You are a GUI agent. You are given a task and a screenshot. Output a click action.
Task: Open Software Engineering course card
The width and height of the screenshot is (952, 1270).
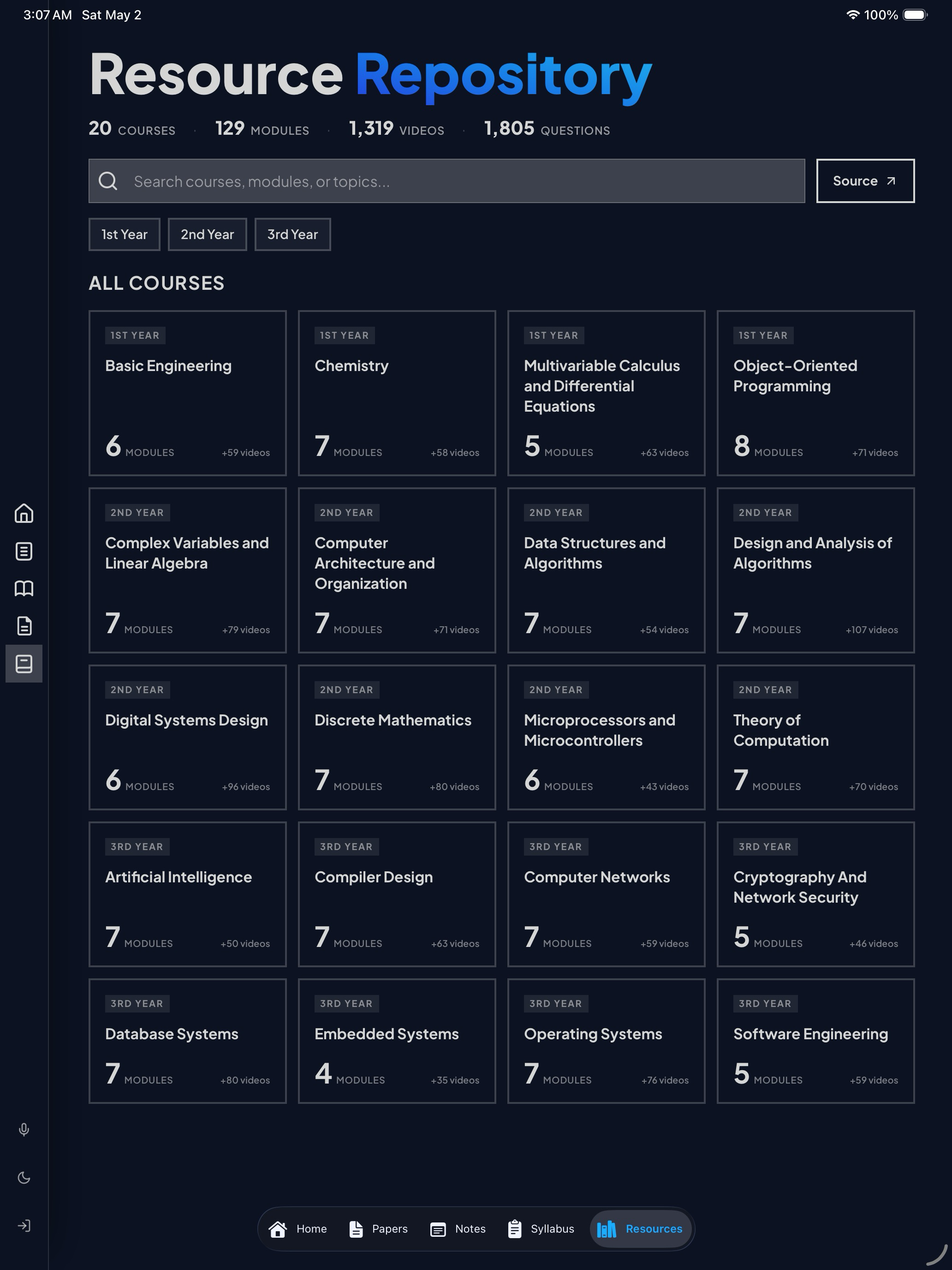click(x=816, y=1041)
